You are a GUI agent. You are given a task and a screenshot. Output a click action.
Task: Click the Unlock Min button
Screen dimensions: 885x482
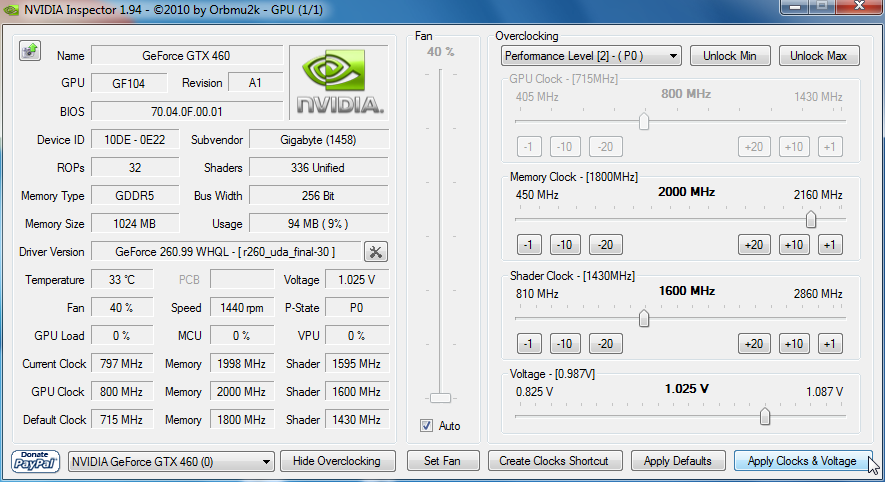point(730,56)
